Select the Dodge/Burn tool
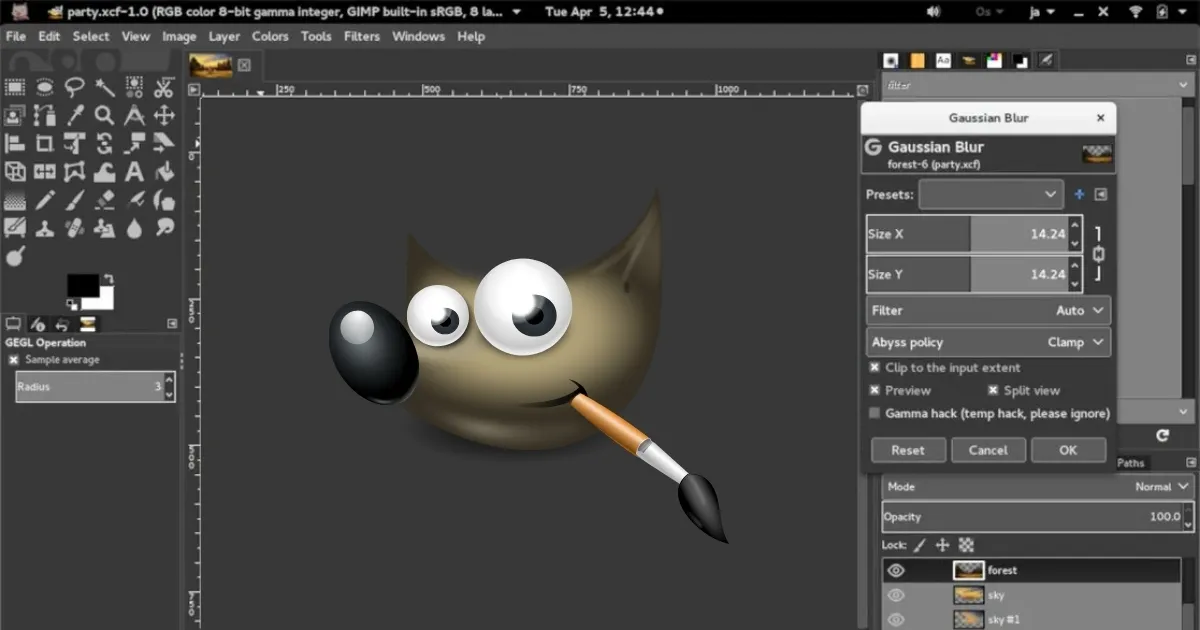This screenshot has height=630, width=1200. tap(15, 257)
